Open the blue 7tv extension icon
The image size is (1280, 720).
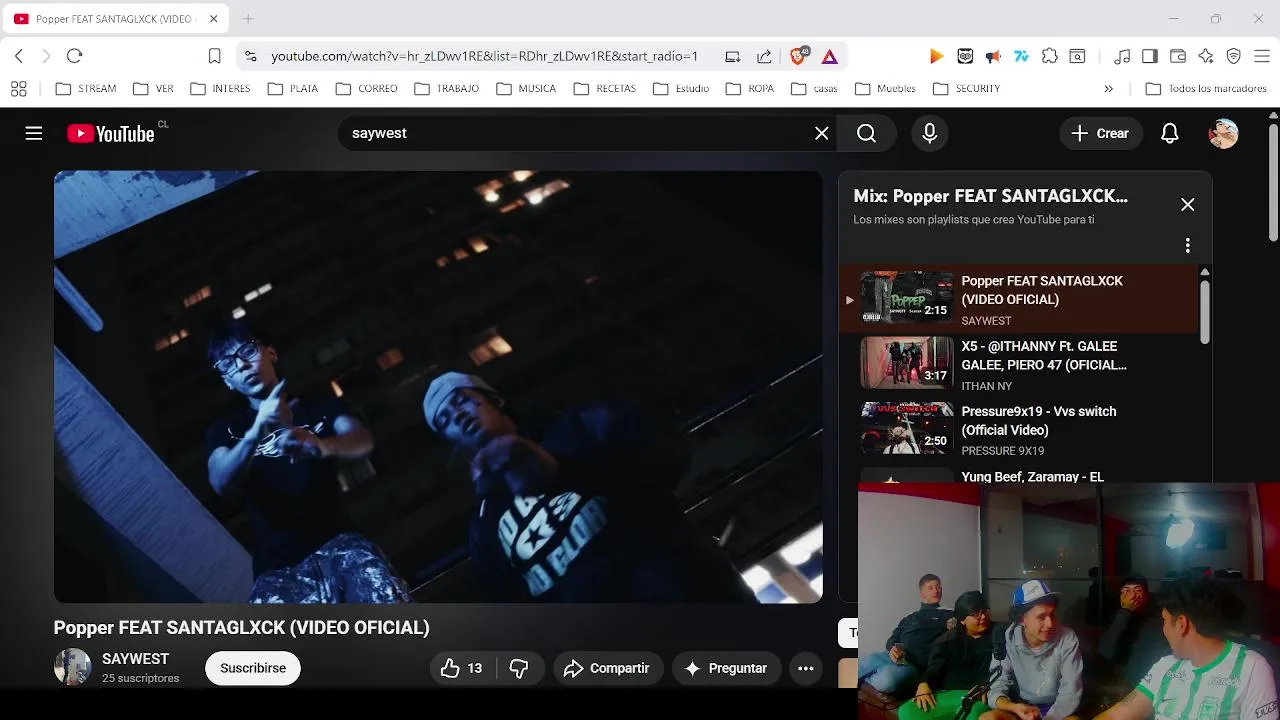(x=1021, y=56)
